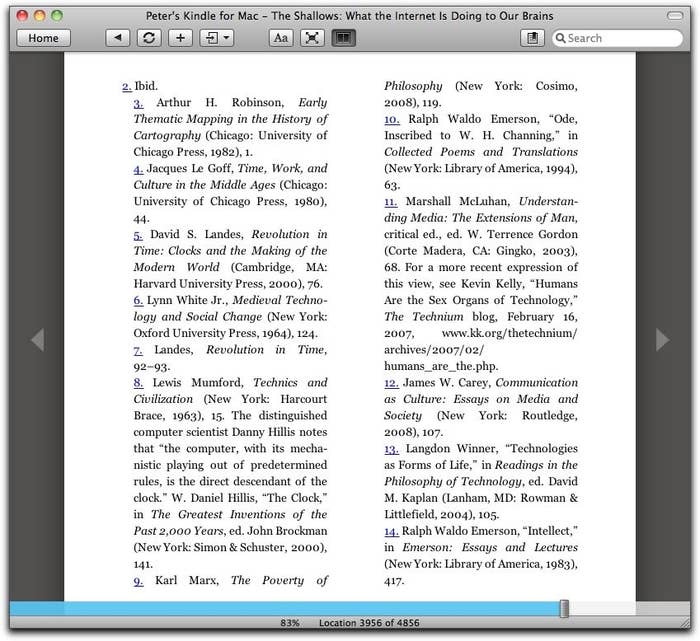
Task: Click the word 'Ibid.'
Action: click(x=146, y=86)
